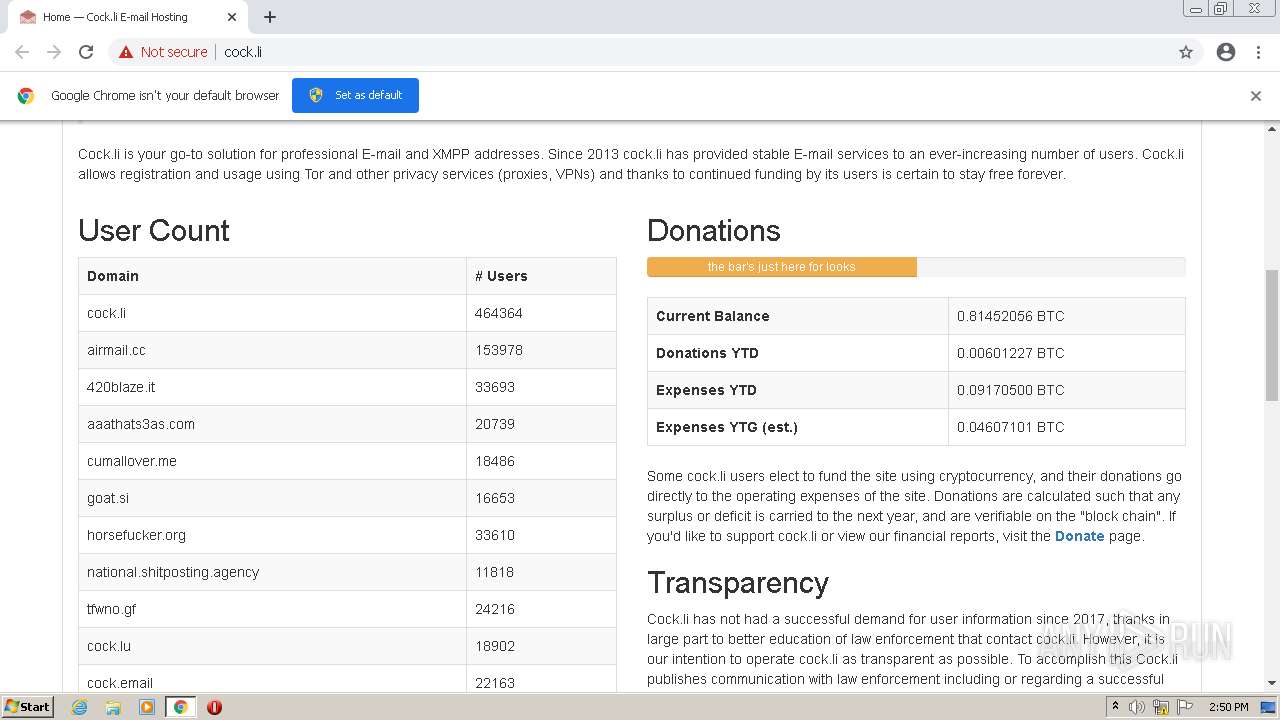Click scrollbar up arrow
The width and height of the screenshot is (1280, 720).
pyautogui.click(x=1272, y=128)
